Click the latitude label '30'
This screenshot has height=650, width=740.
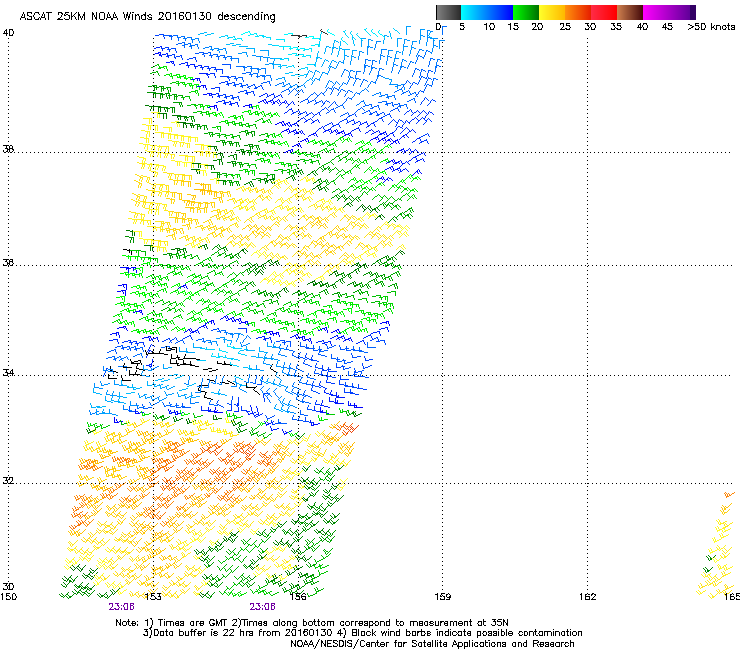point(8,587)
